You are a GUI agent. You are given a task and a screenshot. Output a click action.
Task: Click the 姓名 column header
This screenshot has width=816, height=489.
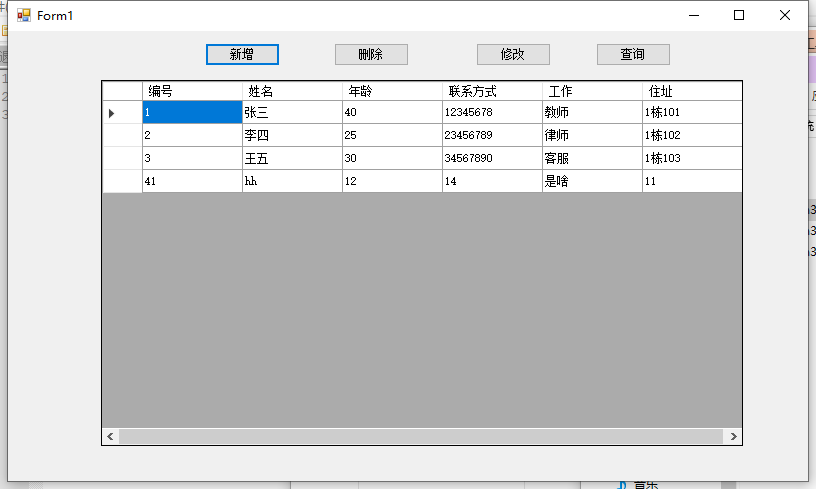click(x=292, y=91)
